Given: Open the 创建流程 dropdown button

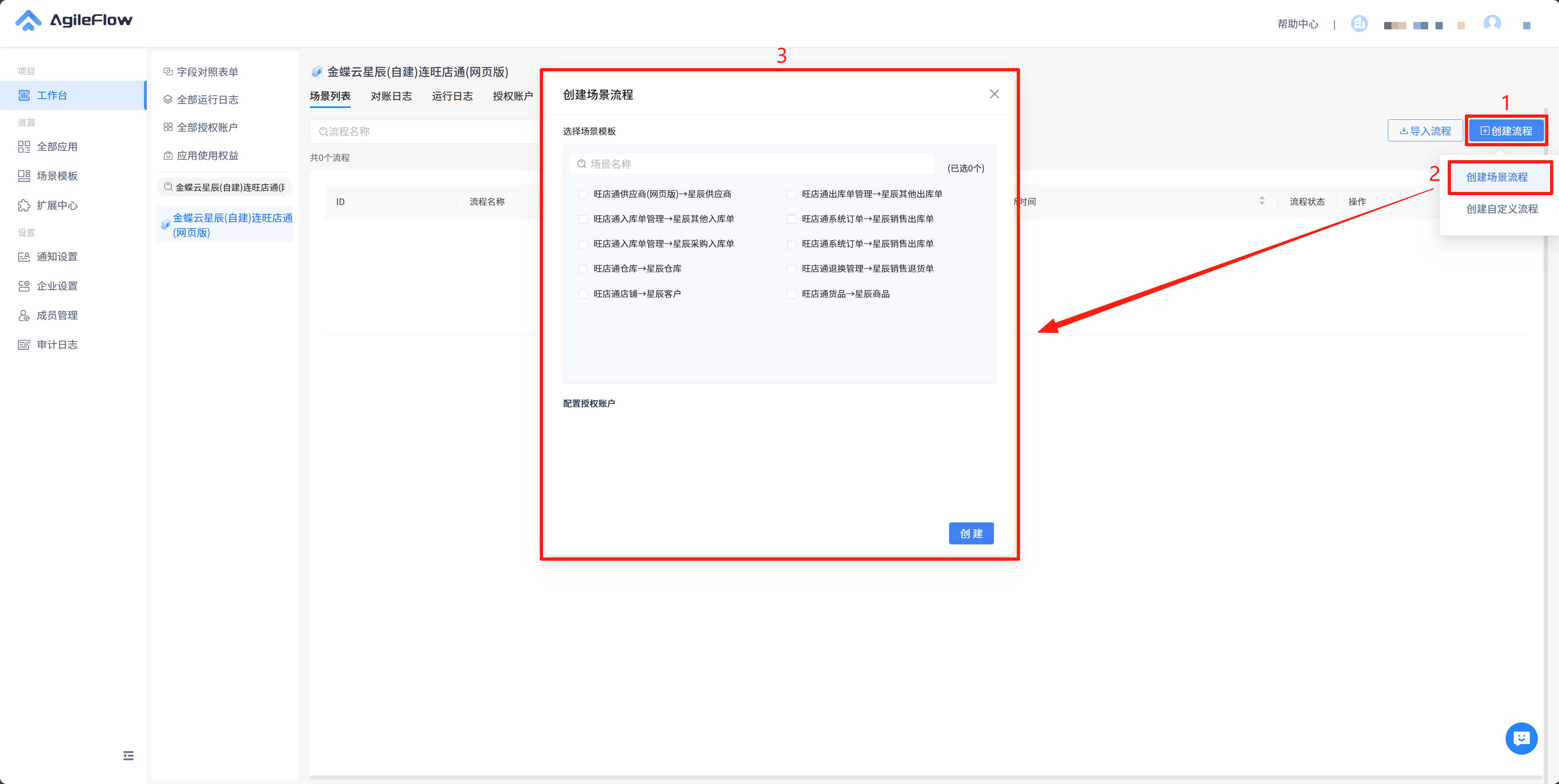Looking at the screenshot, I should pos(1506,131).
